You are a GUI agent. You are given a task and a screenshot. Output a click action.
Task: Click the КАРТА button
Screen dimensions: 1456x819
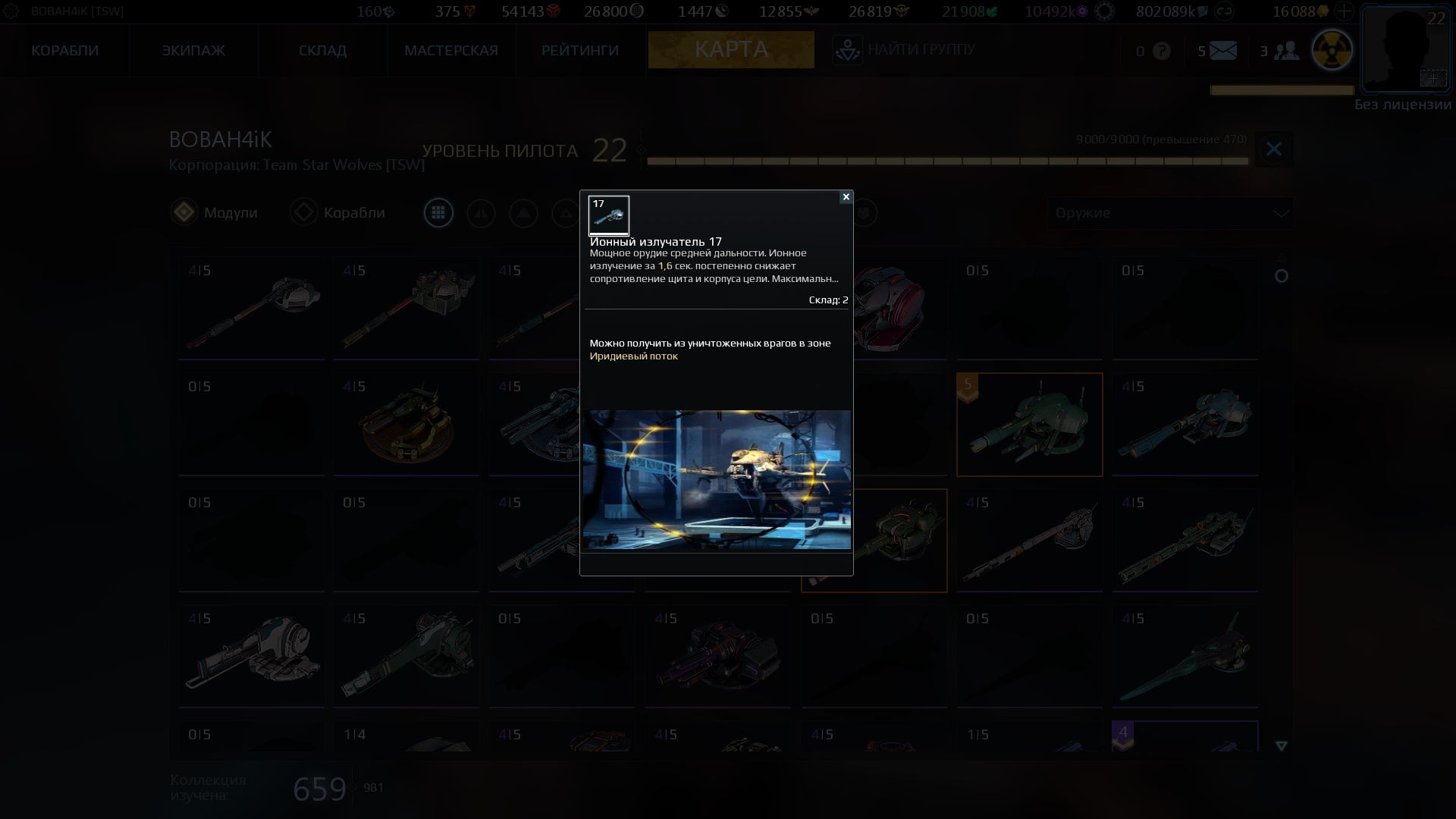[731, 49]
